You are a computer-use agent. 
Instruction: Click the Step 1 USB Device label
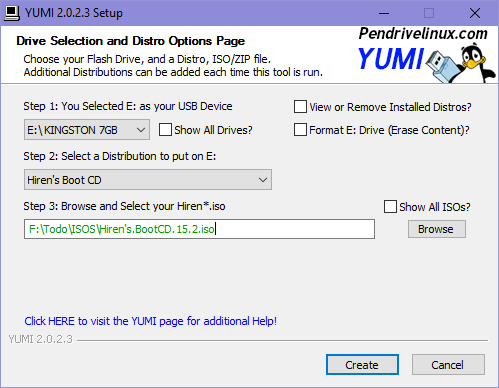(128, 106)
